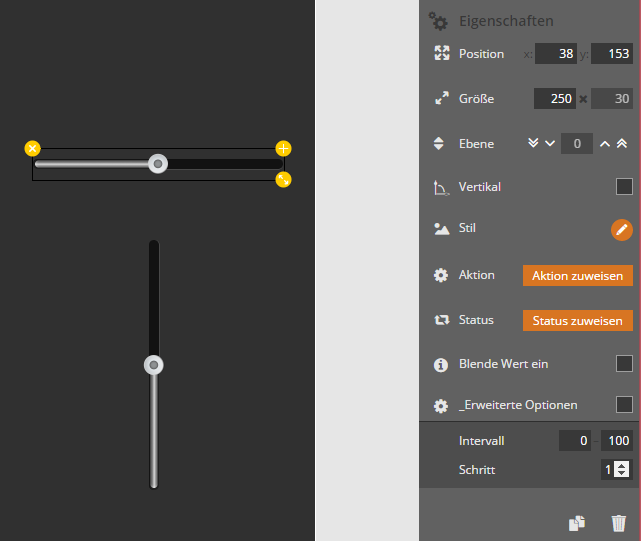The height and width of the screenshot is (541, 641).
Task: Move layer up one with single-up chevron
Action: 604,144
